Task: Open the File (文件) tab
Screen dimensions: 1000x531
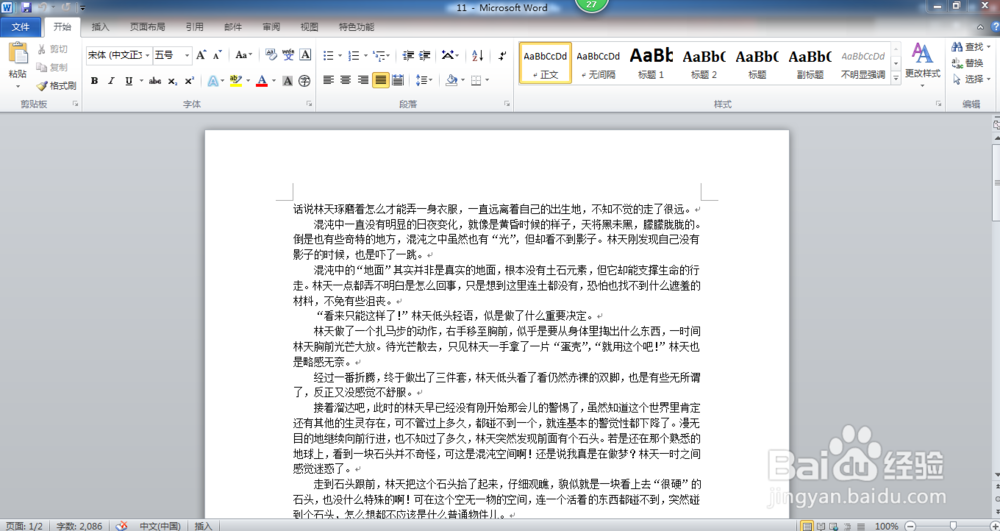Action: [x=20, y=27]
